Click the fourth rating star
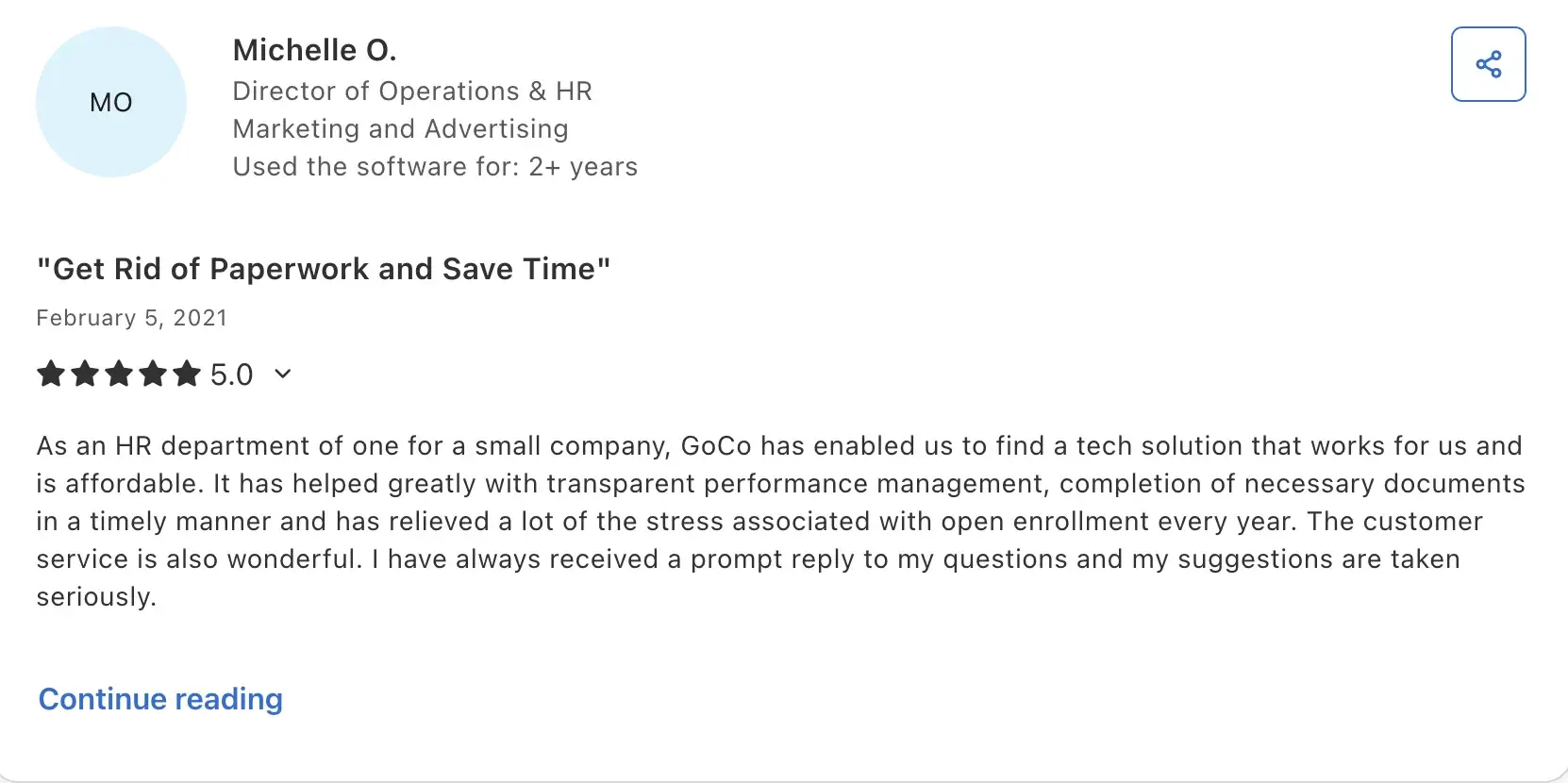Viewport: 1568px width, 783px height. [153, 375]
